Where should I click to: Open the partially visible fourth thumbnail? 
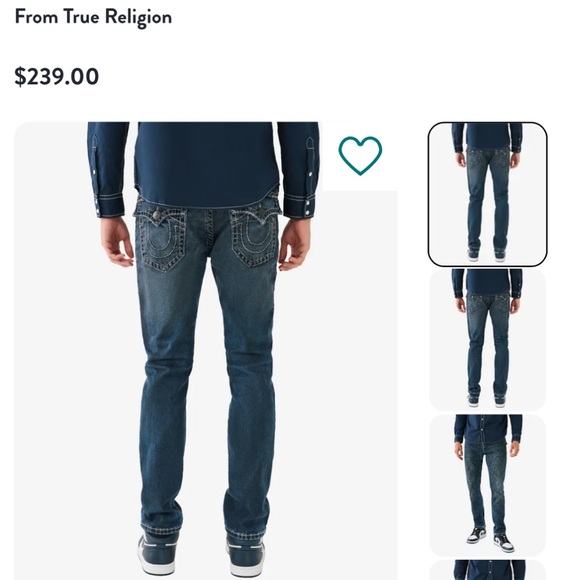[x=488, y=570]
